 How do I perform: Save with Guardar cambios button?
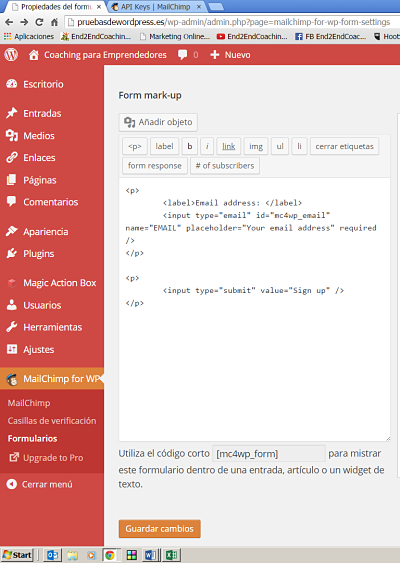pyautogui.click(x=159, y=529)
